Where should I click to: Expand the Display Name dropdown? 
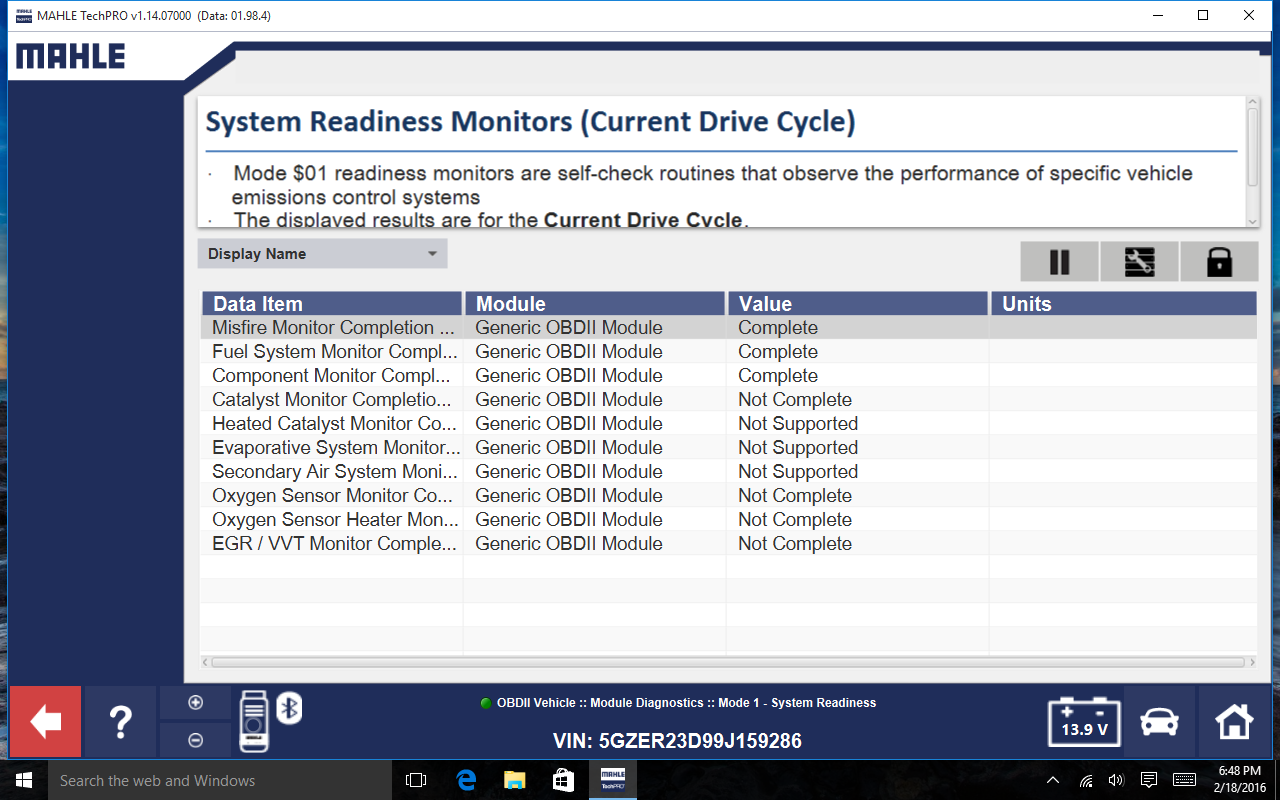point(322,254)
